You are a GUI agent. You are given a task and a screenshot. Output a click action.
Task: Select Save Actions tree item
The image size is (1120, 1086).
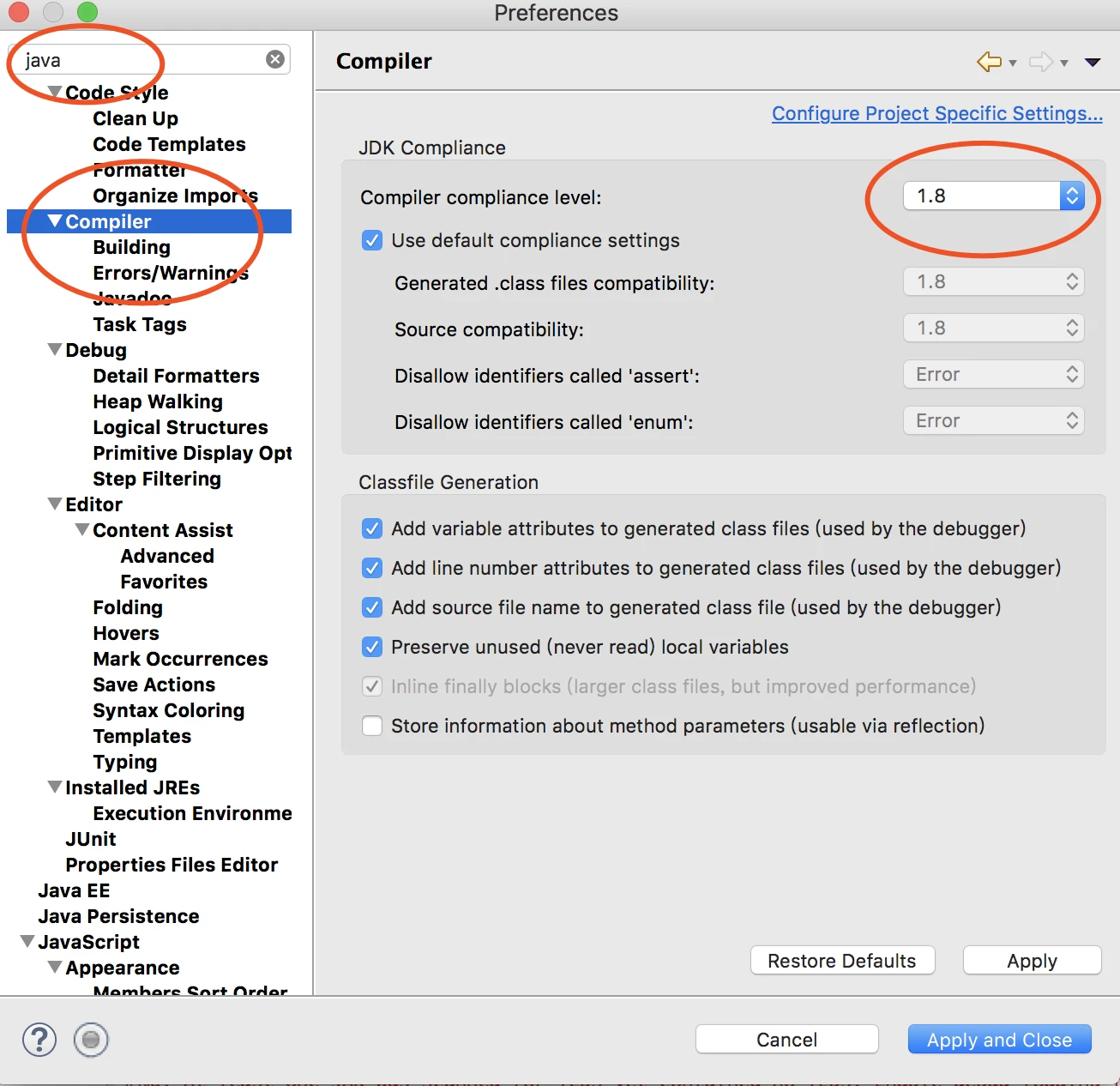[154, 685]
